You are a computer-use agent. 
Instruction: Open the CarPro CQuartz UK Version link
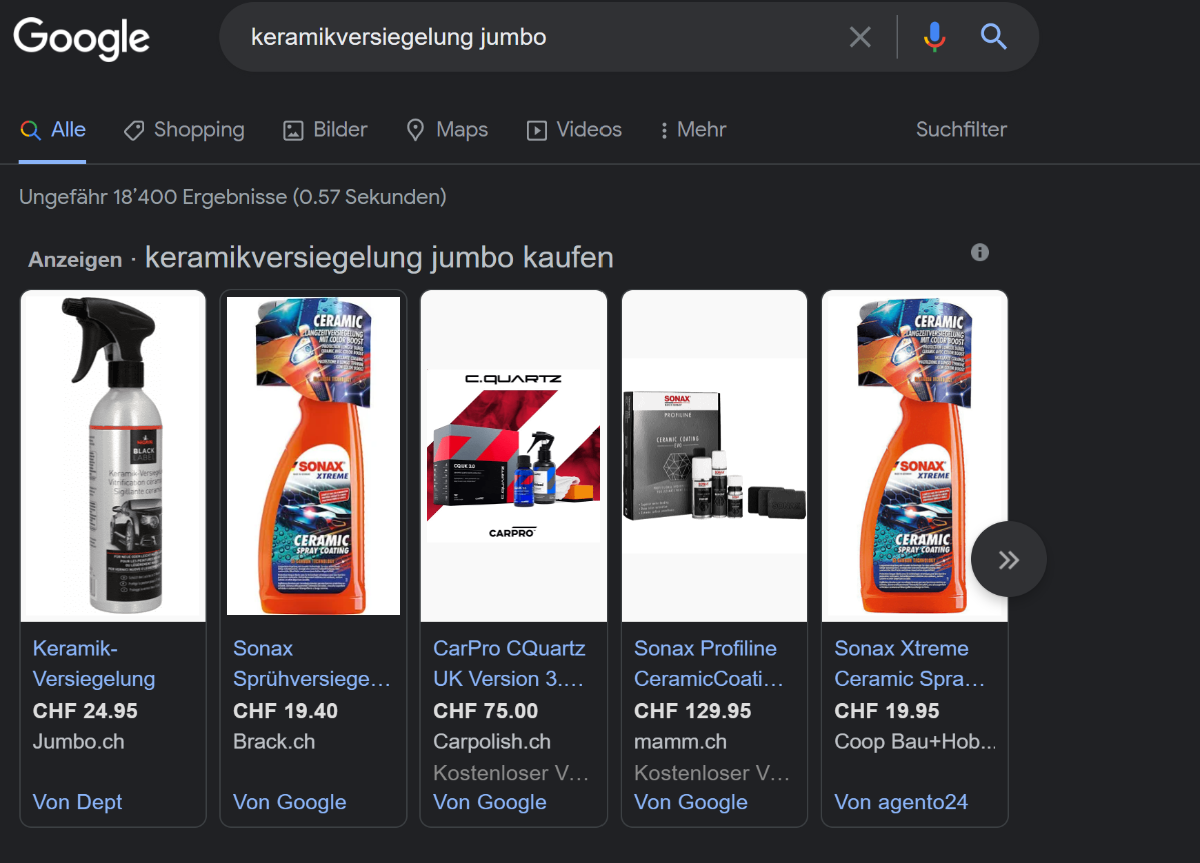tap(509, 663)
